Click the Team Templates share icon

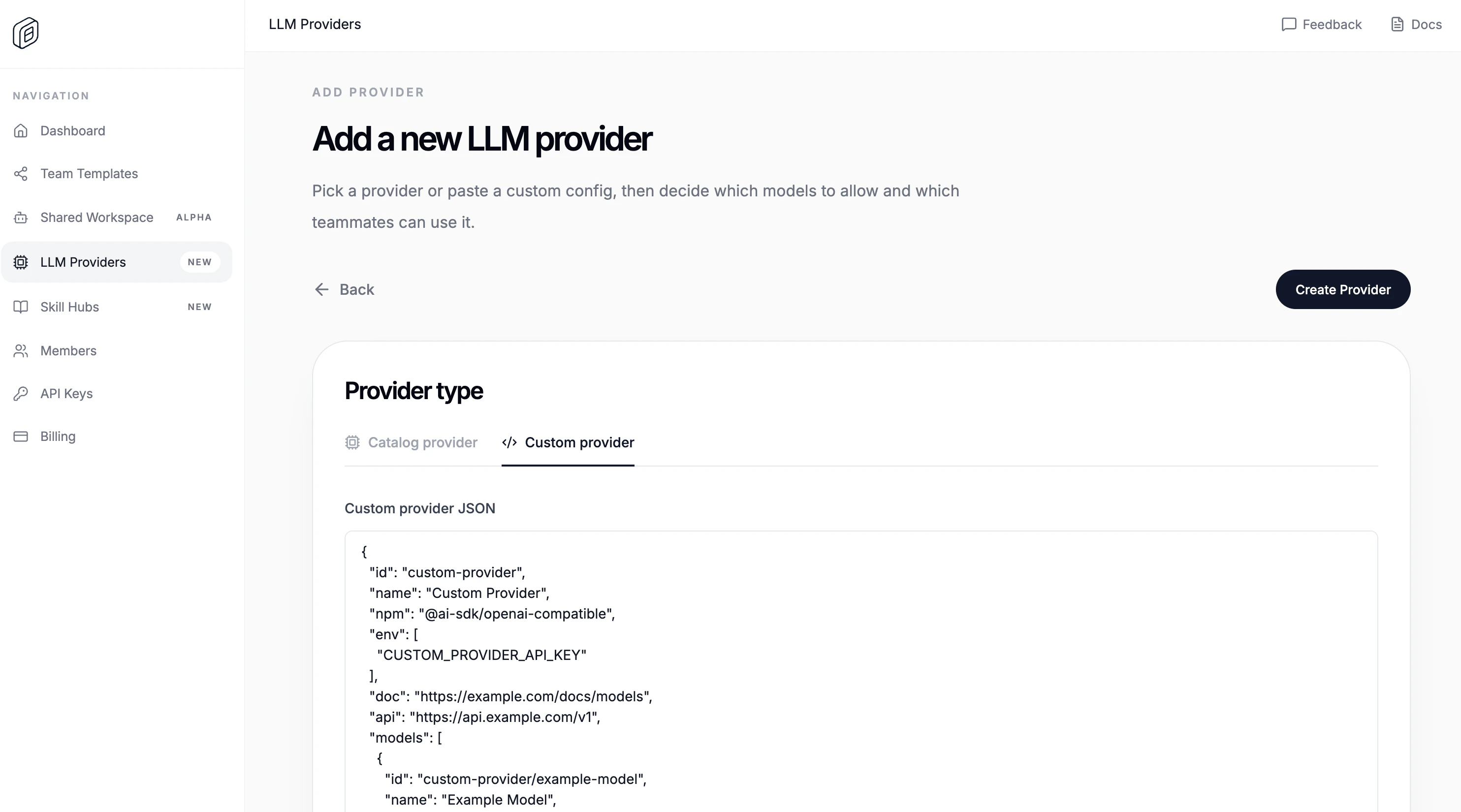(x=20, y=174)
